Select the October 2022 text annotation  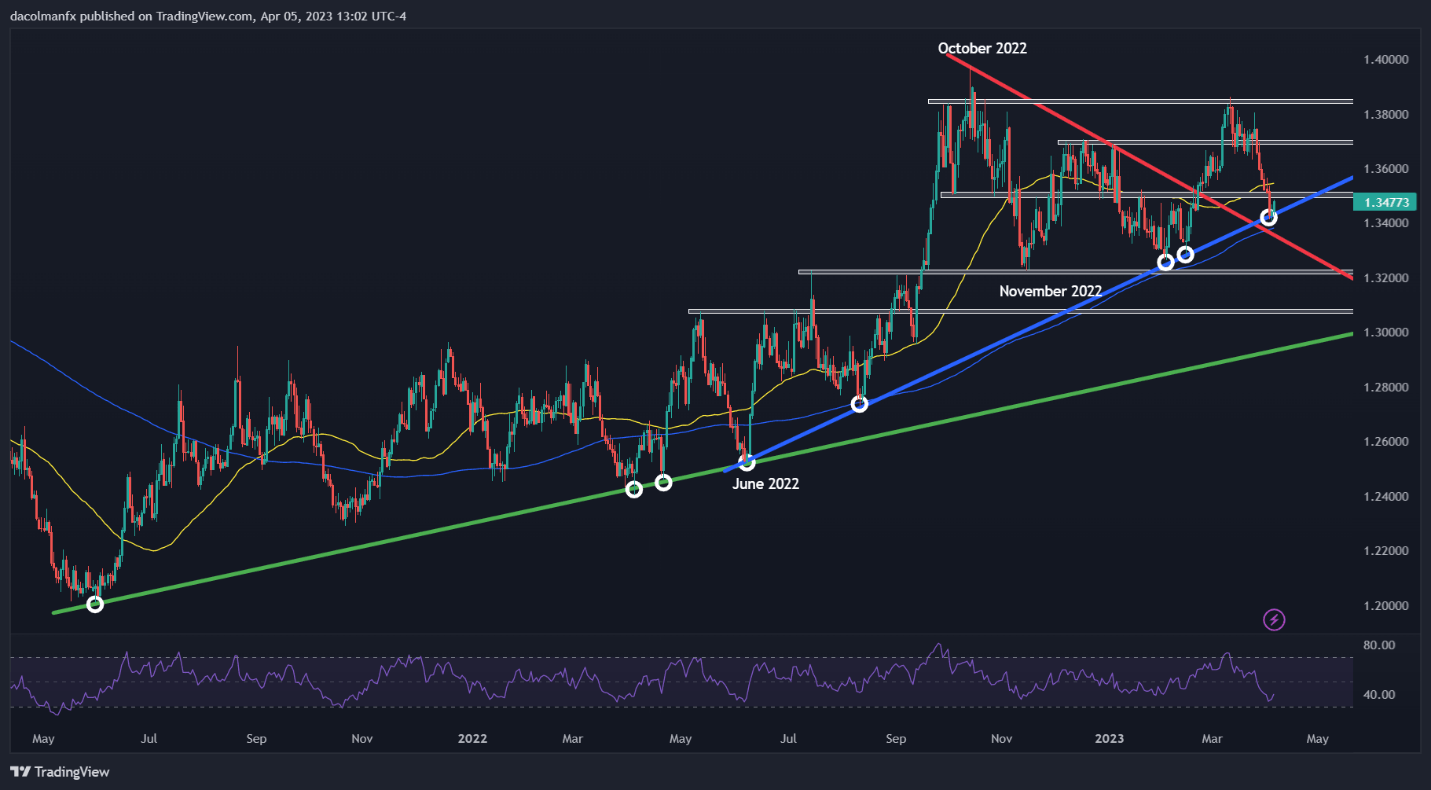point(982,48)
